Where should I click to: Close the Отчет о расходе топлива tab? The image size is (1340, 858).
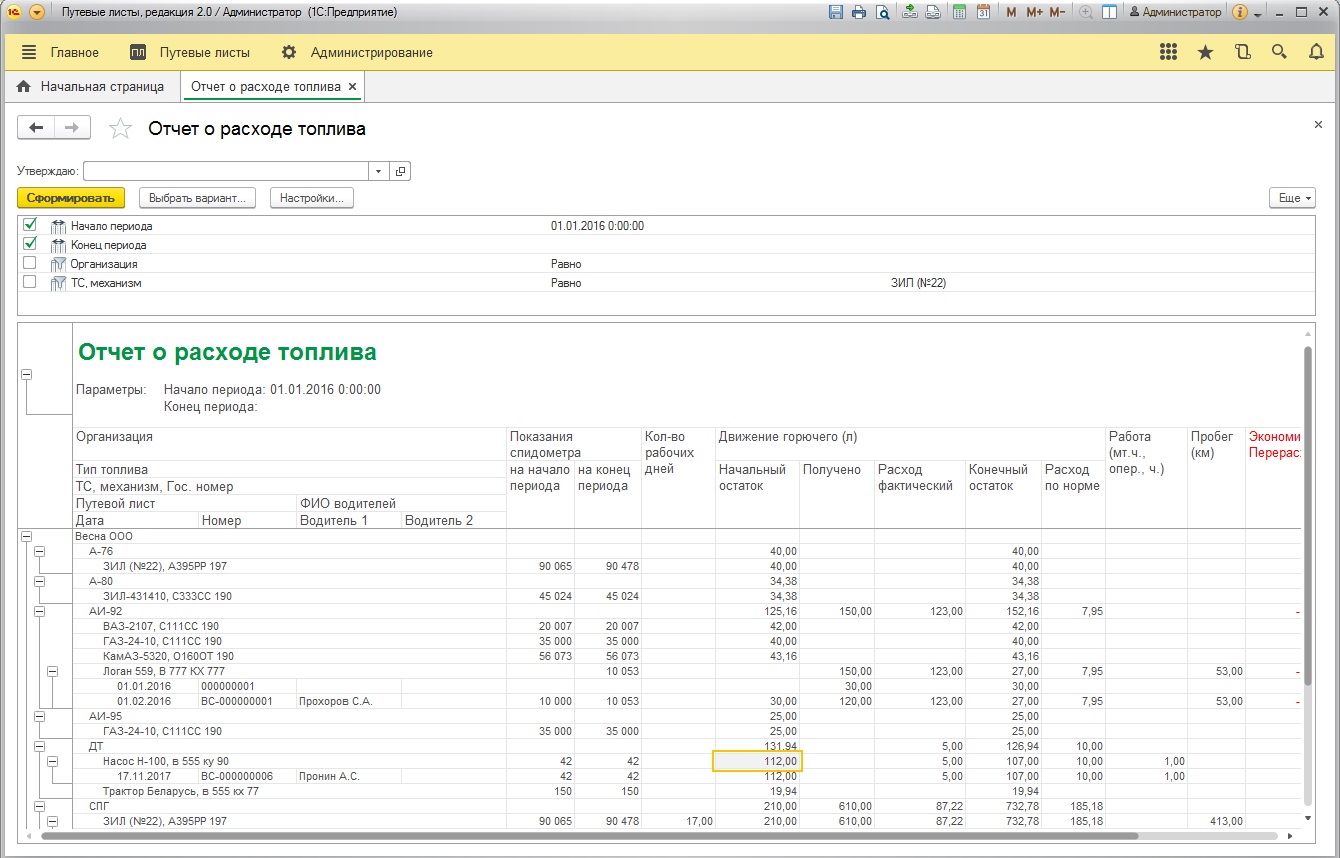pos(353,87)
